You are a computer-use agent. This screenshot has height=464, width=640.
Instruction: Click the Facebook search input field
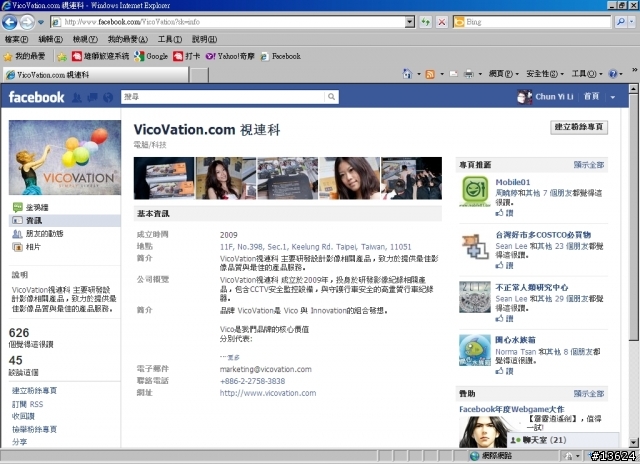pos(223,97)
